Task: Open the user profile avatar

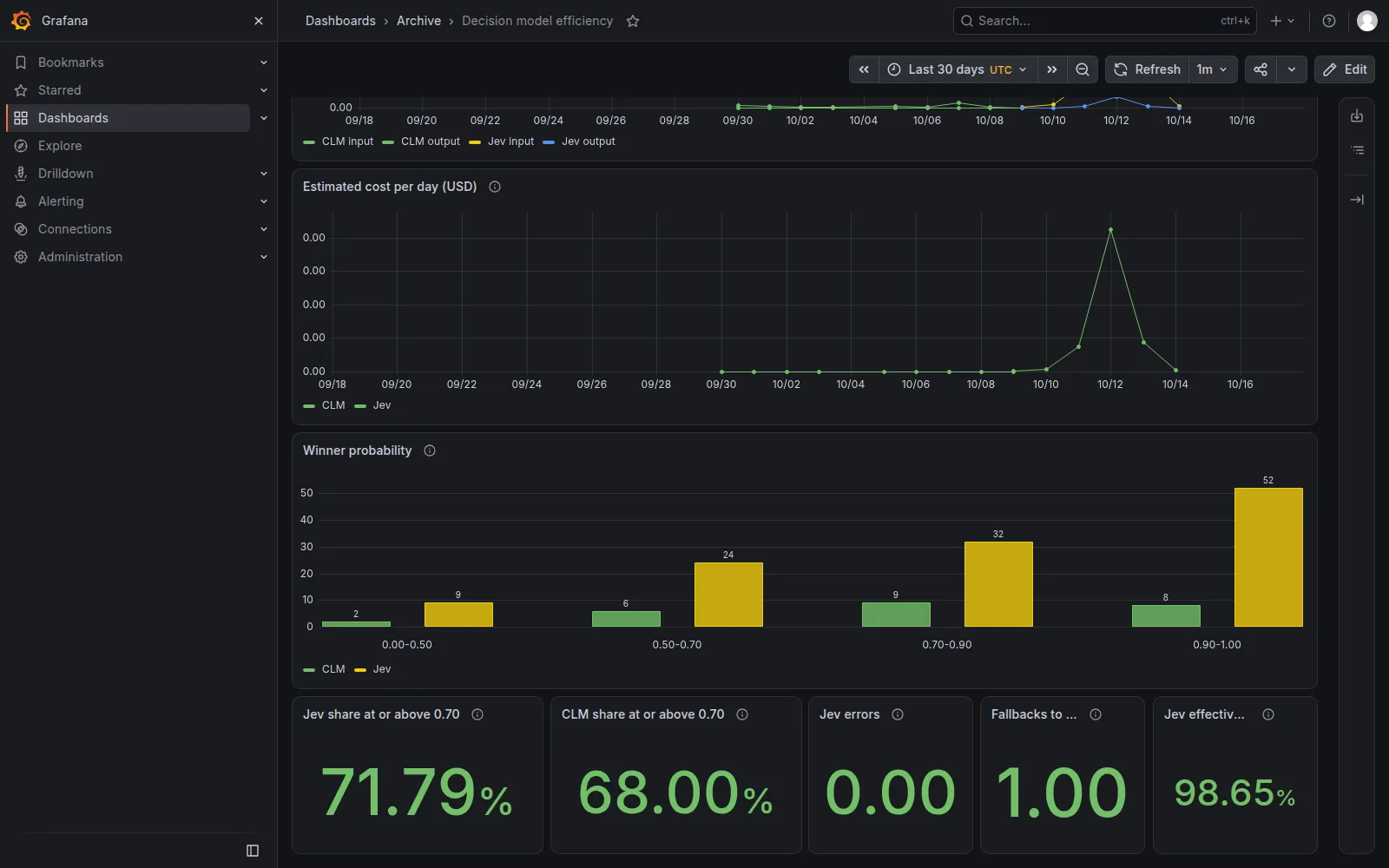Action: (1367, 21)
